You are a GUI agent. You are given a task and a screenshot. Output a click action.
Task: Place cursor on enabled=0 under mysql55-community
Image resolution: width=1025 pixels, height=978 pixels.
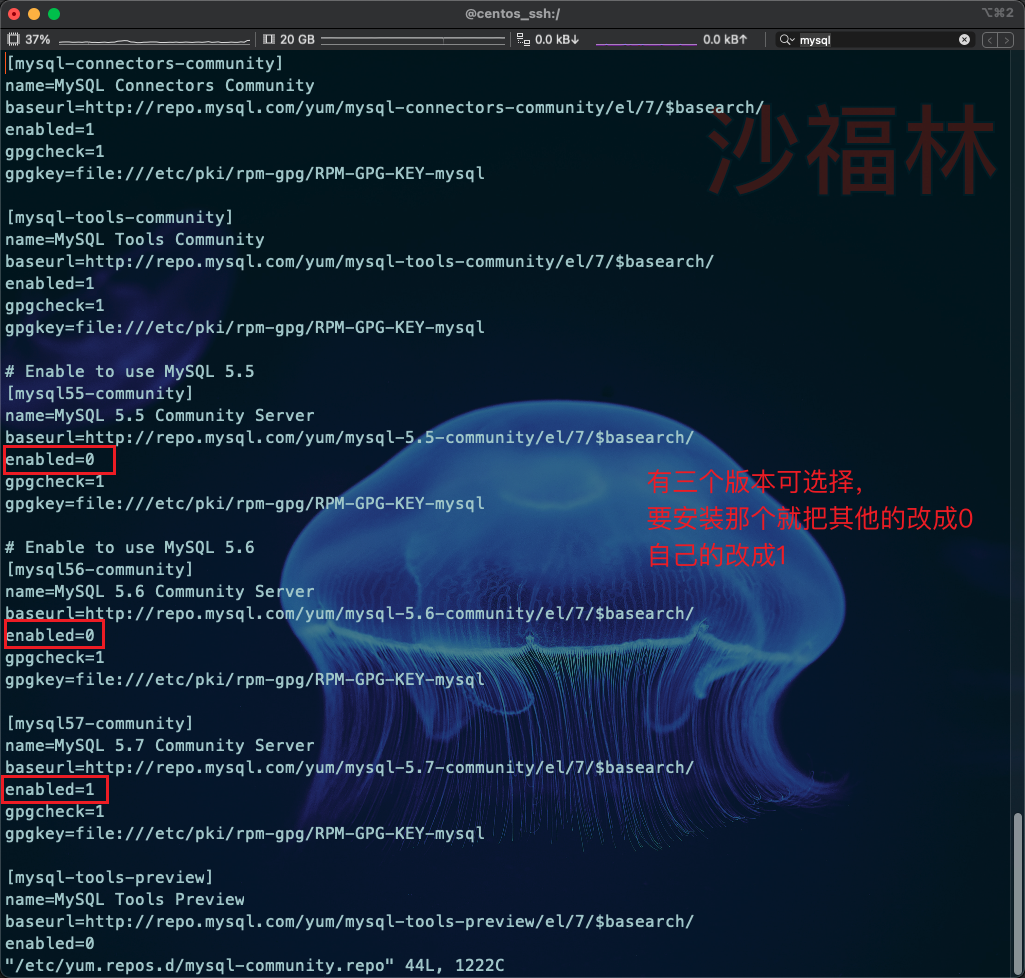coord(50,460)
